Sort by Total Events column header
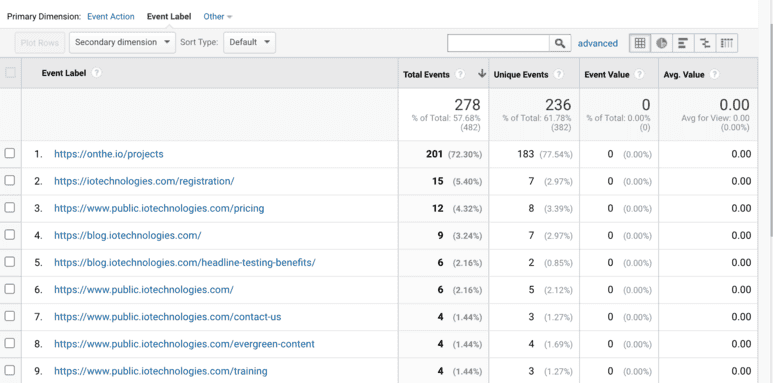 point(426,74)
